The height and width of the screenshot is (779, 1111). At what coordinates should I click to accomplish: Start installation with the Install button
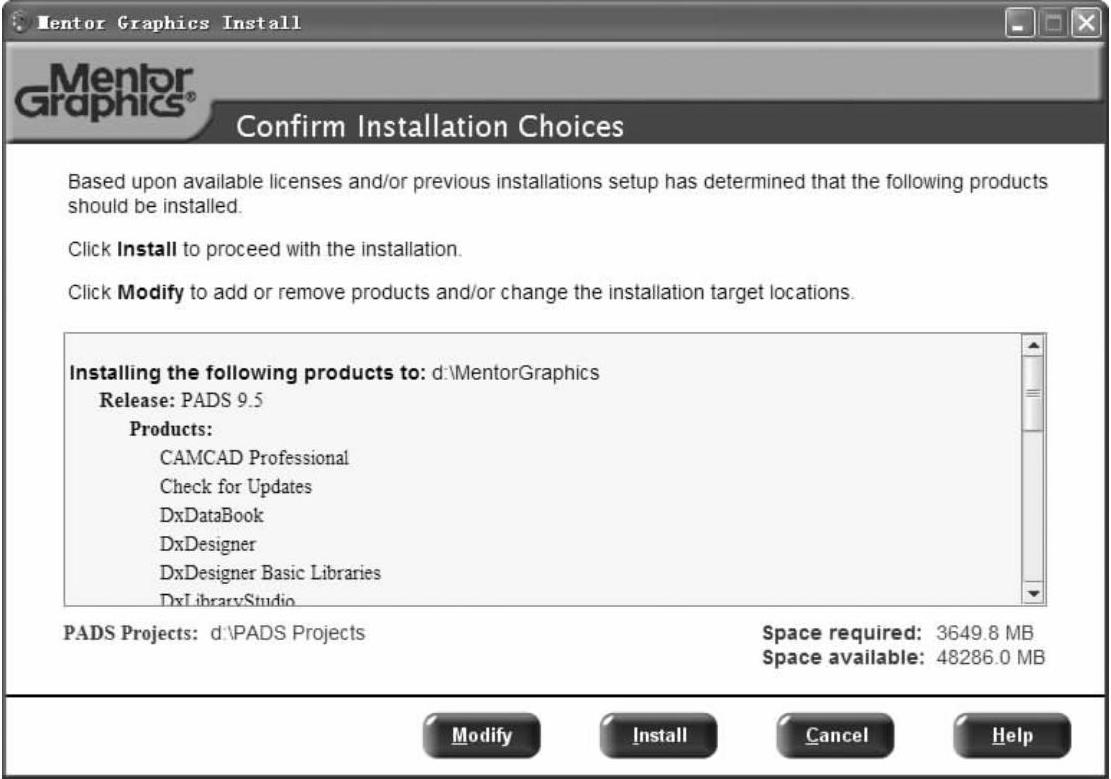[659, 736]
